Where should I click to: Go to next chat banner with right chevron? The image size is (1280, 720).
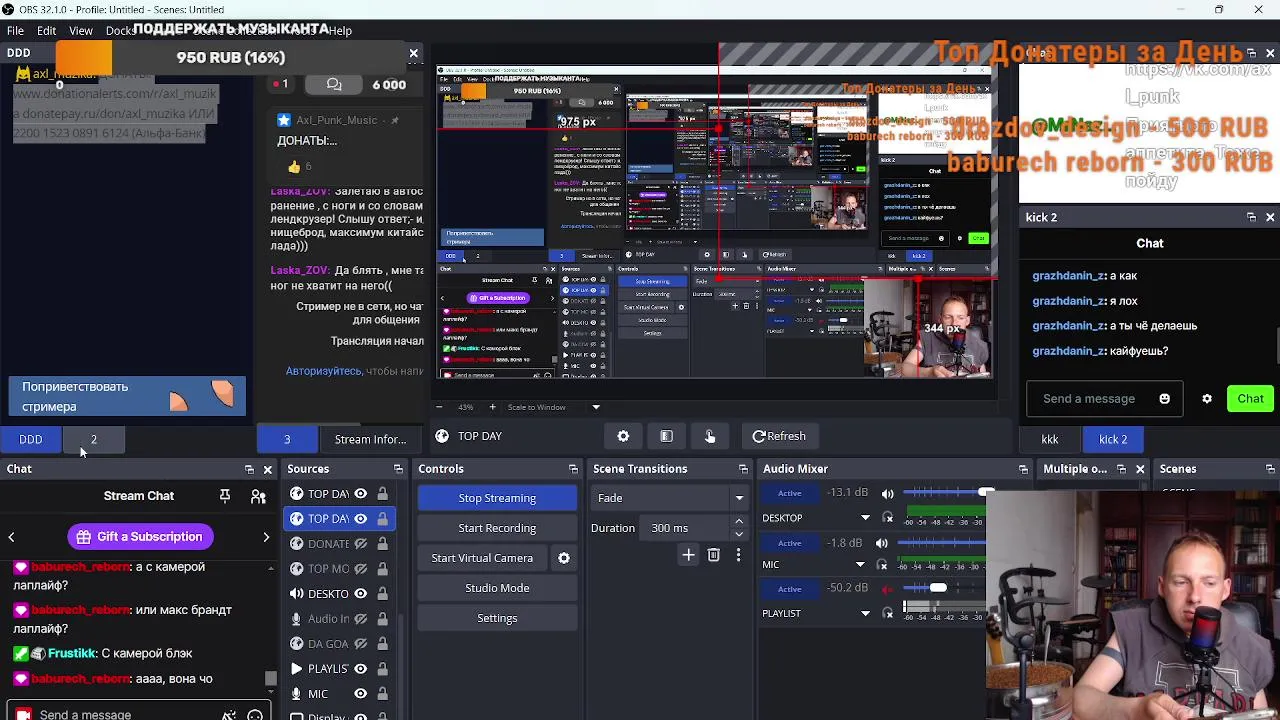coord(266,538)
